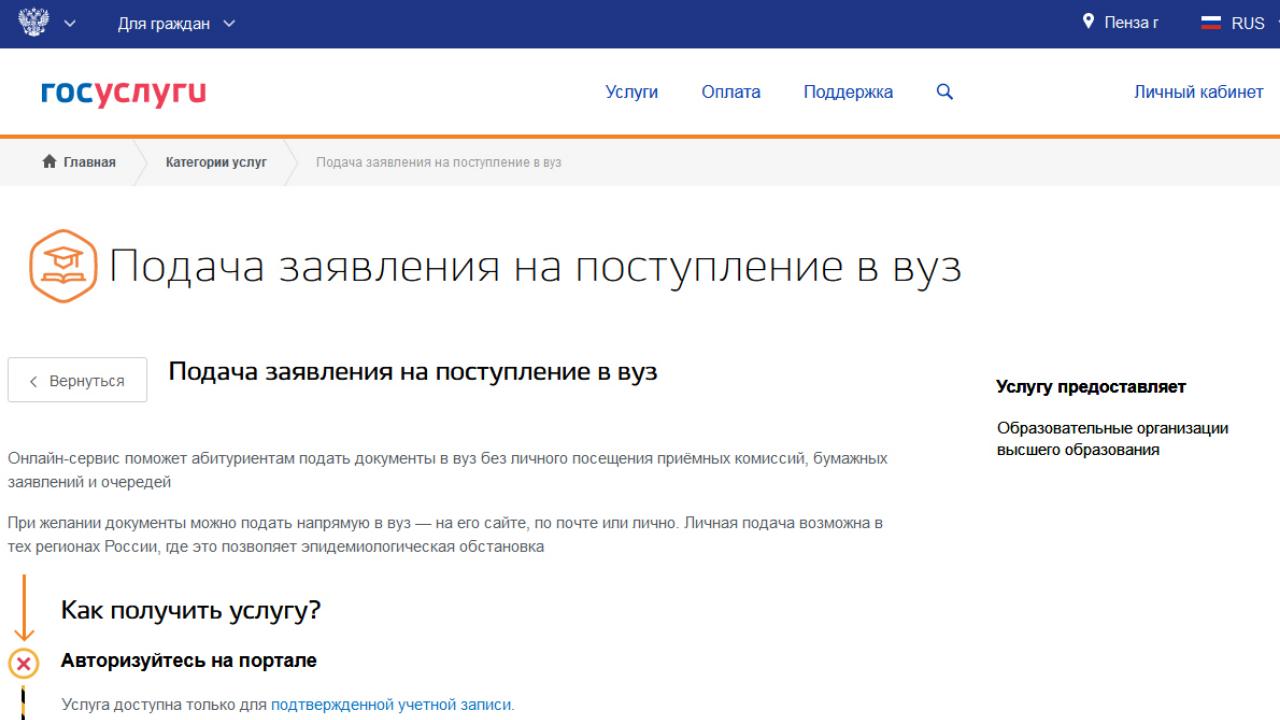
Task: Open the Поддержка section
Action: 848,91
